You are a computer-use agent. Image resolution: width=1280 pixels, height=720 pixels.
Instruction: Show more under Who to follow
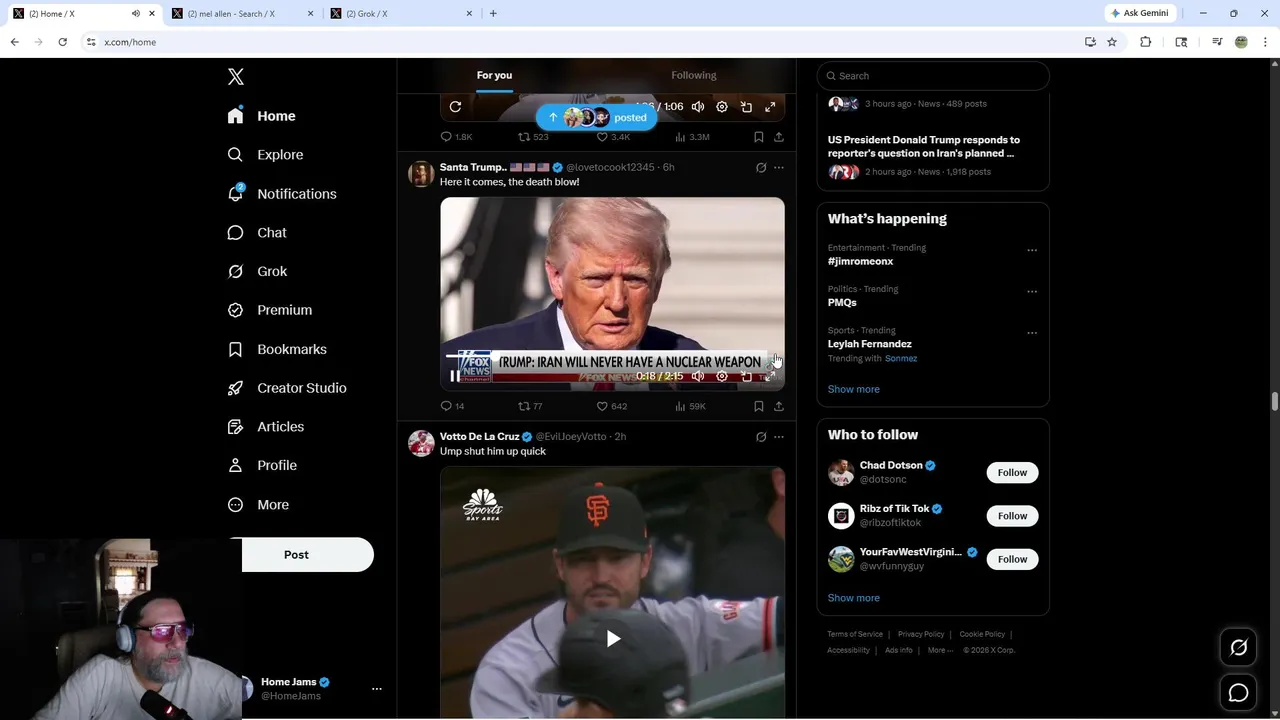[x=854, y=598]
